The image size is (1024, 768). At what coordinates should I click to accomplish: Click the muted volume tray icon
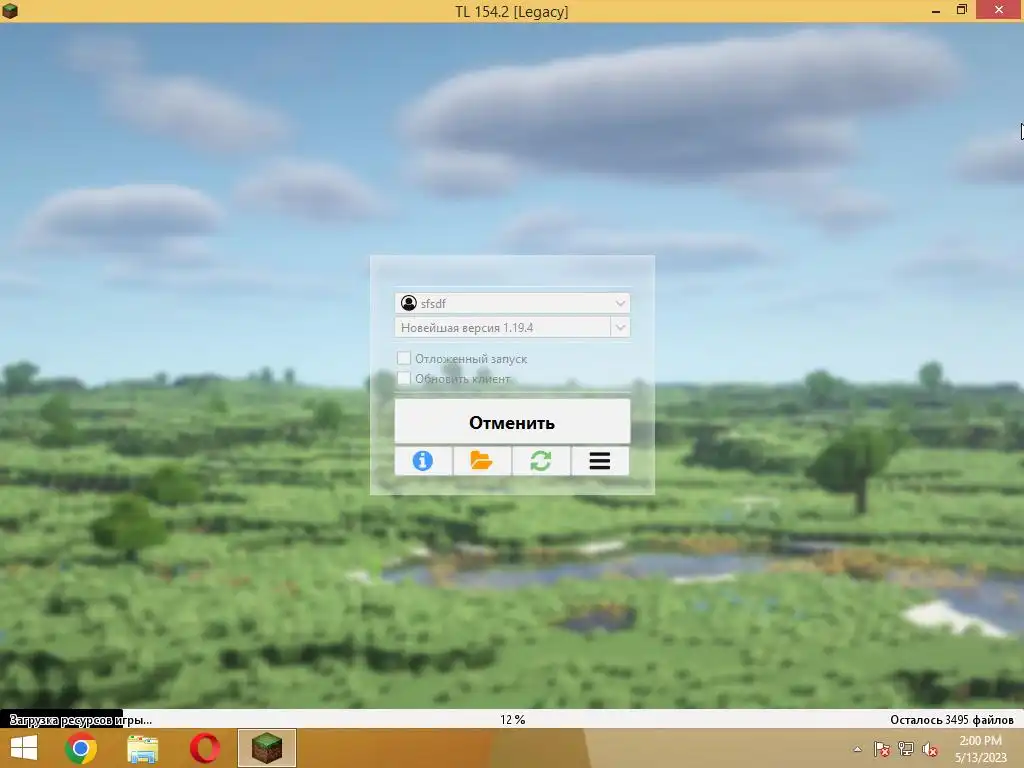[930, 749]
